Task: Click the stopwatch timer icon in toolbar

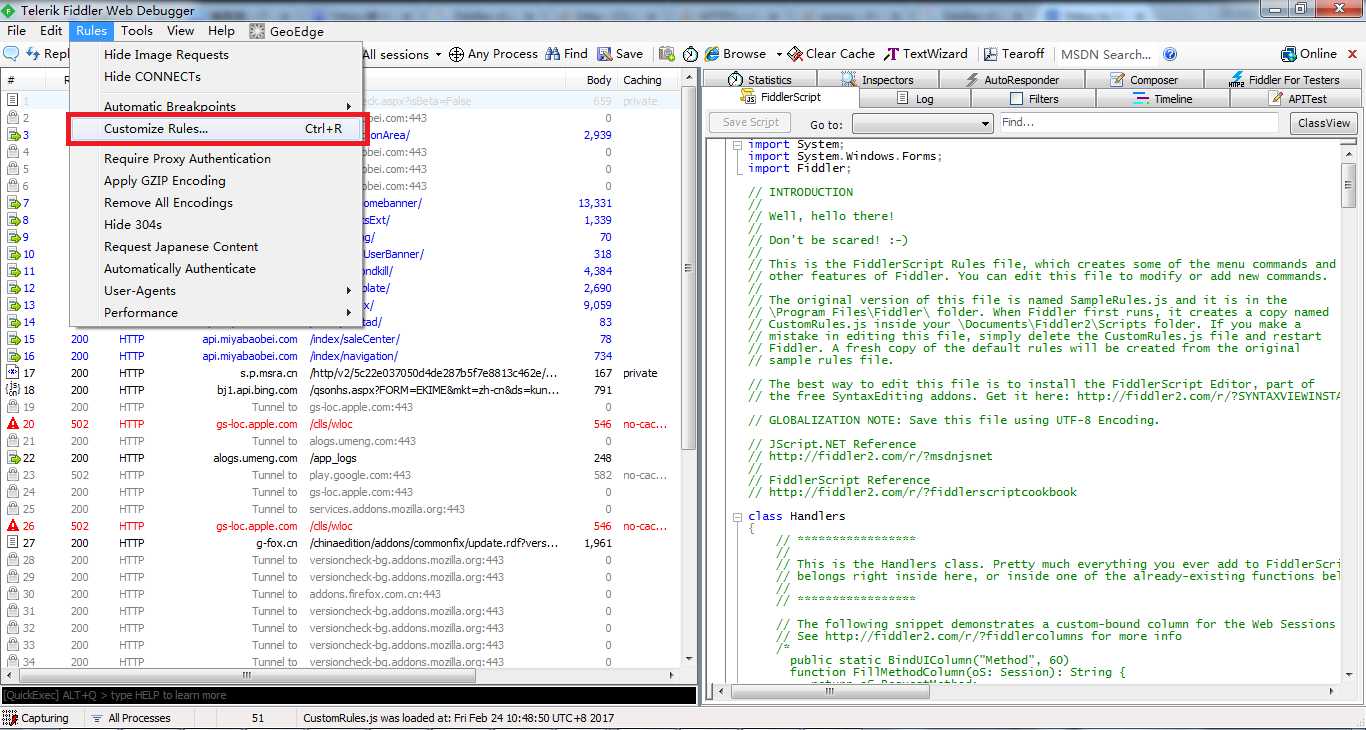Action: click(690, 54)
